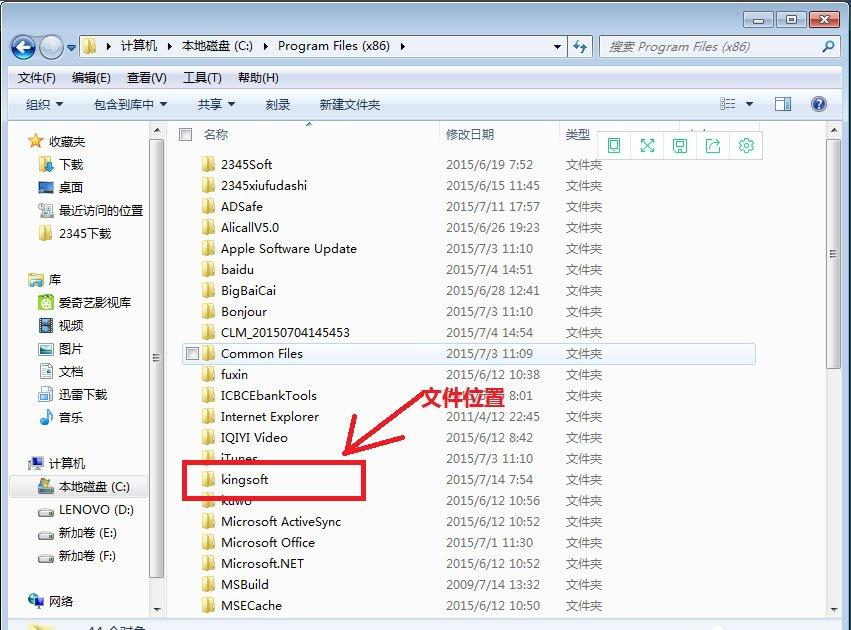The width and height of the screenshot is (851, 630).
Task: Open the Help (帮助) menu
Action: pyautogui.click(x=258, y=78)
